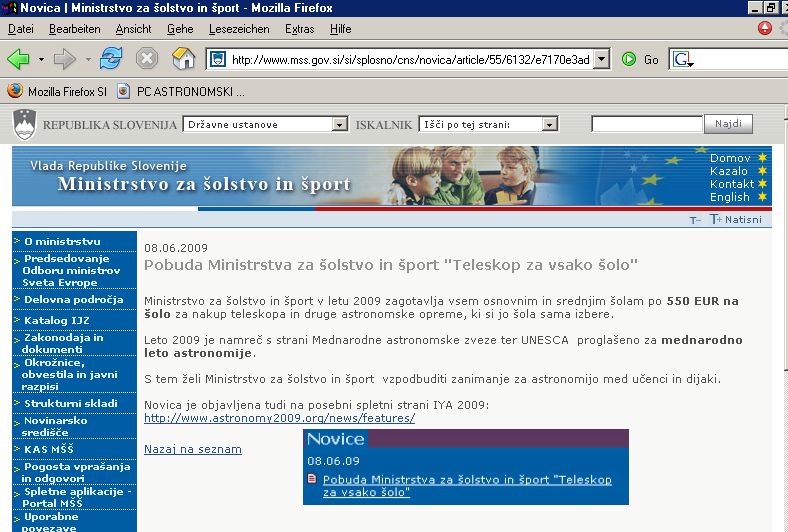Click the green Back arrow button
Viewport: 788px width, 532px height.
(x=19, y=60)
